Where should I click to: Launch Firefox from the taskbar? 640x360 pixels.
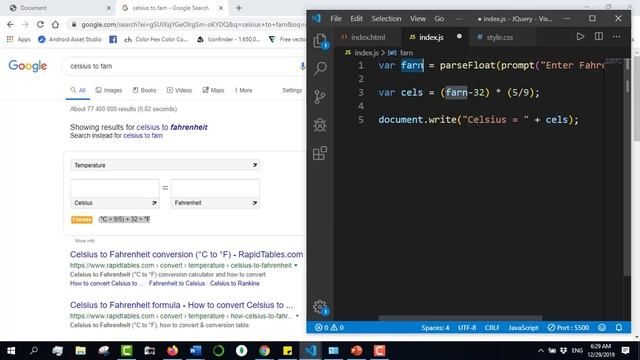[x=172, y=351]
